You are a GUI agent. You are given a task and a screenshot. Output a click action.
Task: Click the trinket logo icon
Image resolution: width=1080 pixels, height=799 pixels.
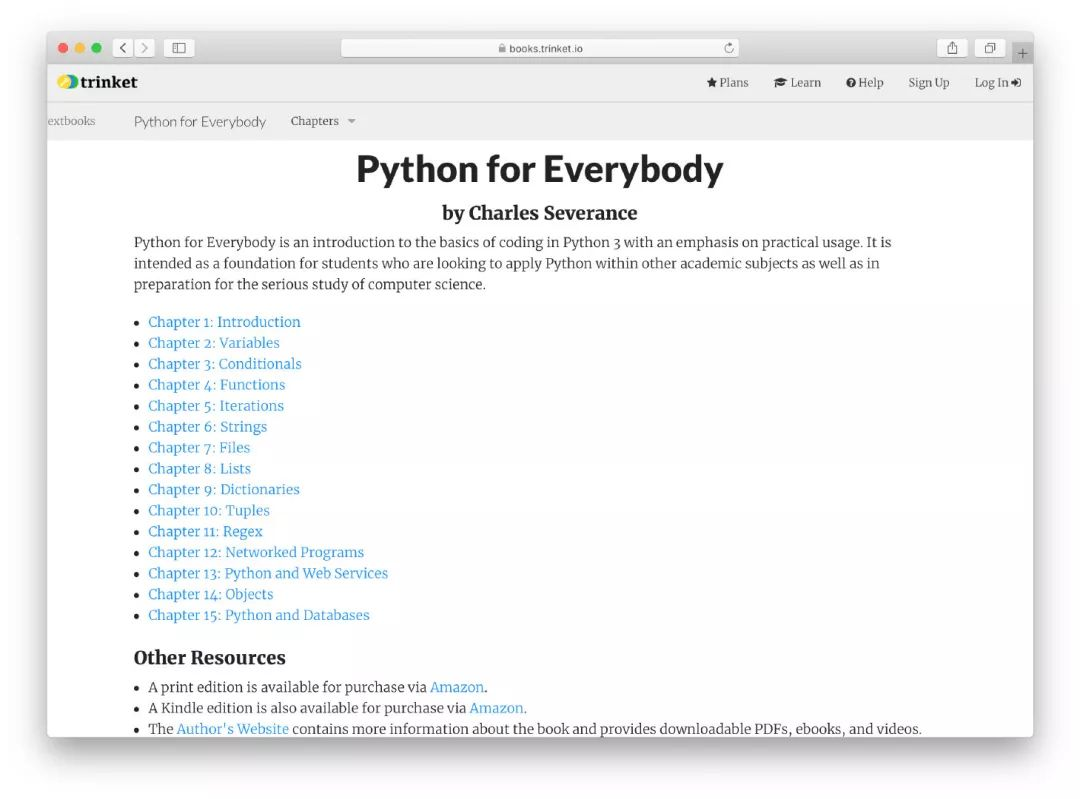tap(67, 82)
